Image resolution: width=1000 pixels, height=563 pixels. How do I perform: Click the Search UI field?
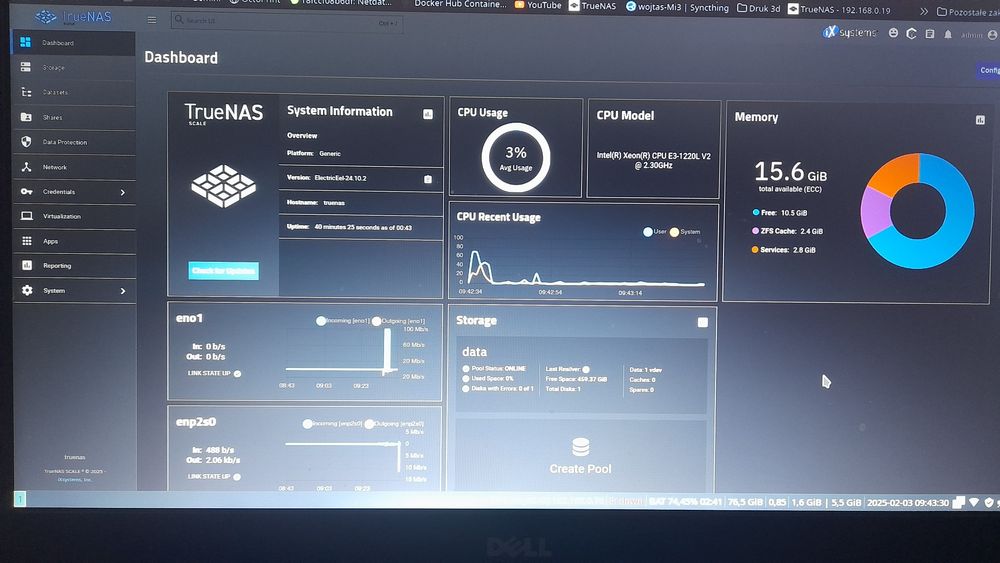click(x=286, y=21)
